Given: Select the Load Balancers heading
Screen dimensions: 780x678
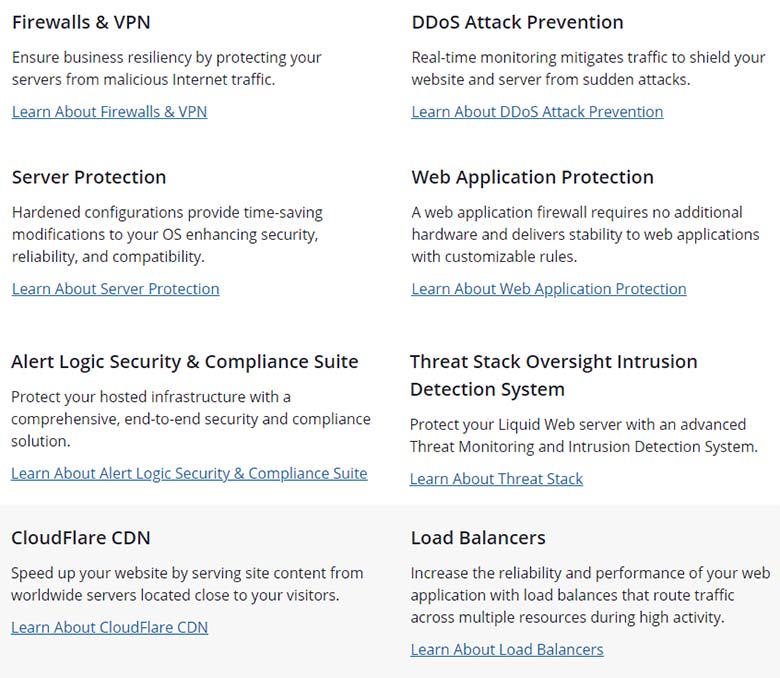Looking at the screenshot, I should pos(478,538).
